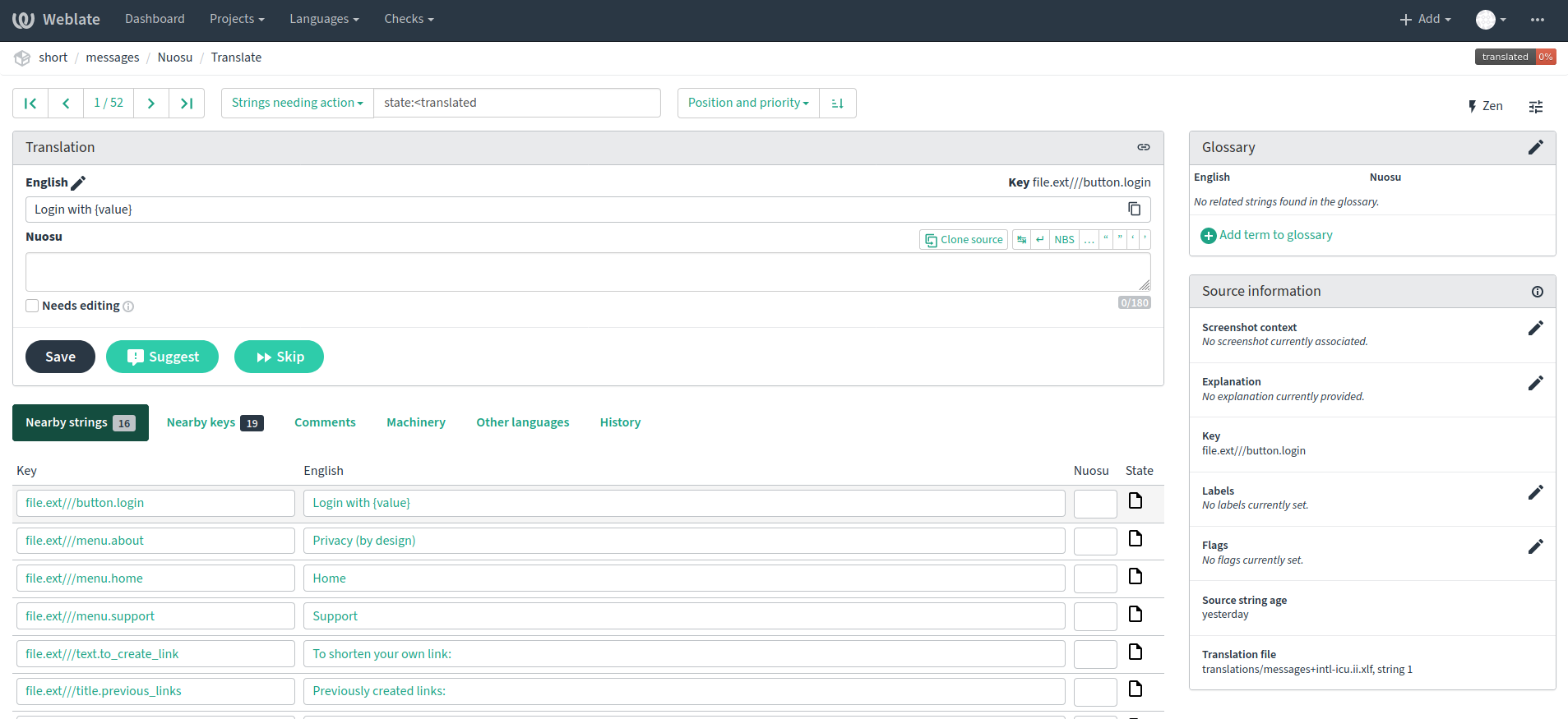Add term to glossary link
Image resolution: width=1568 pixels, height=719 pixels.
click(1267, 235)
